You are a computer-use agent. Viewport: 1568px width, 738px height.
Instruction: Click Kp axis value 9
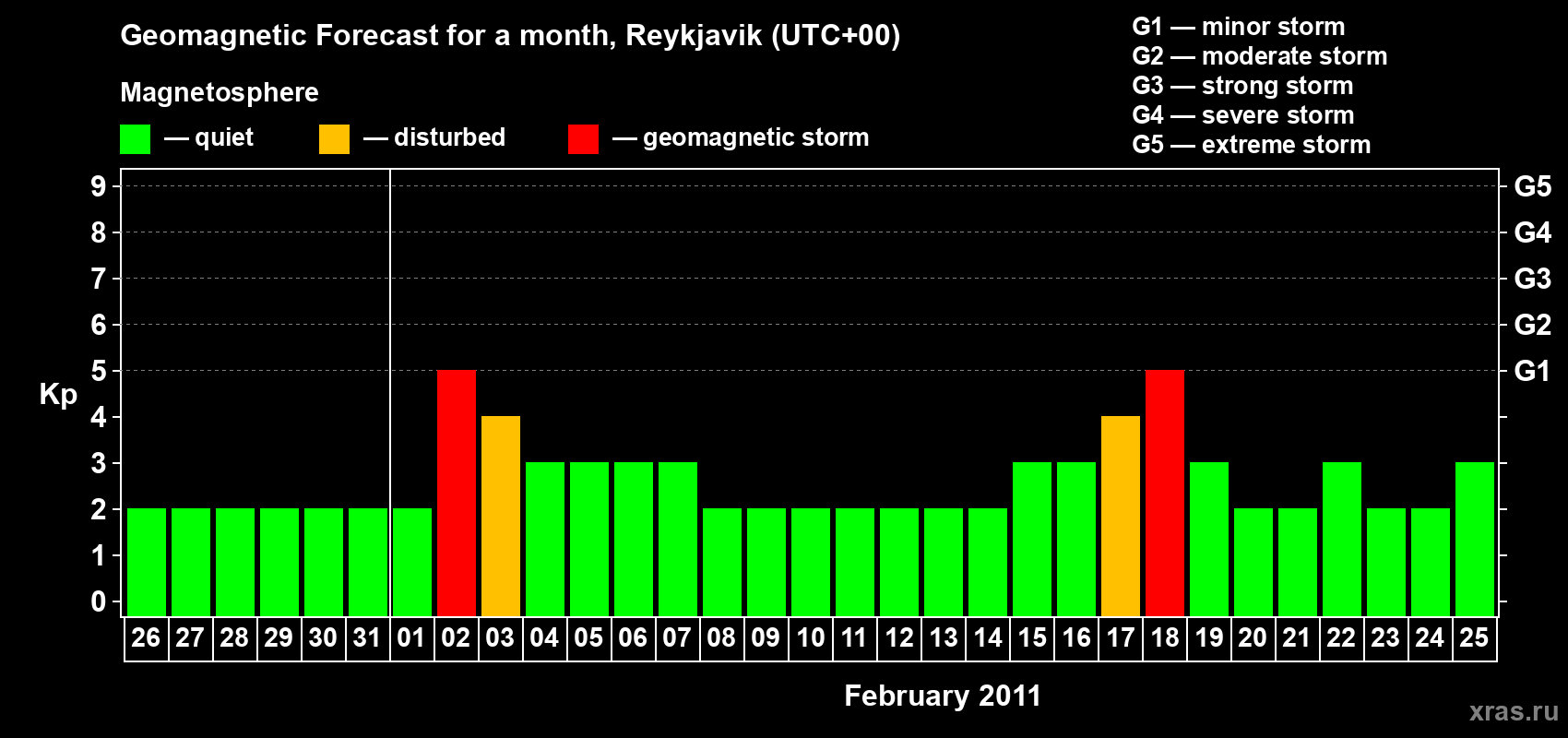[x=99, y=186]
